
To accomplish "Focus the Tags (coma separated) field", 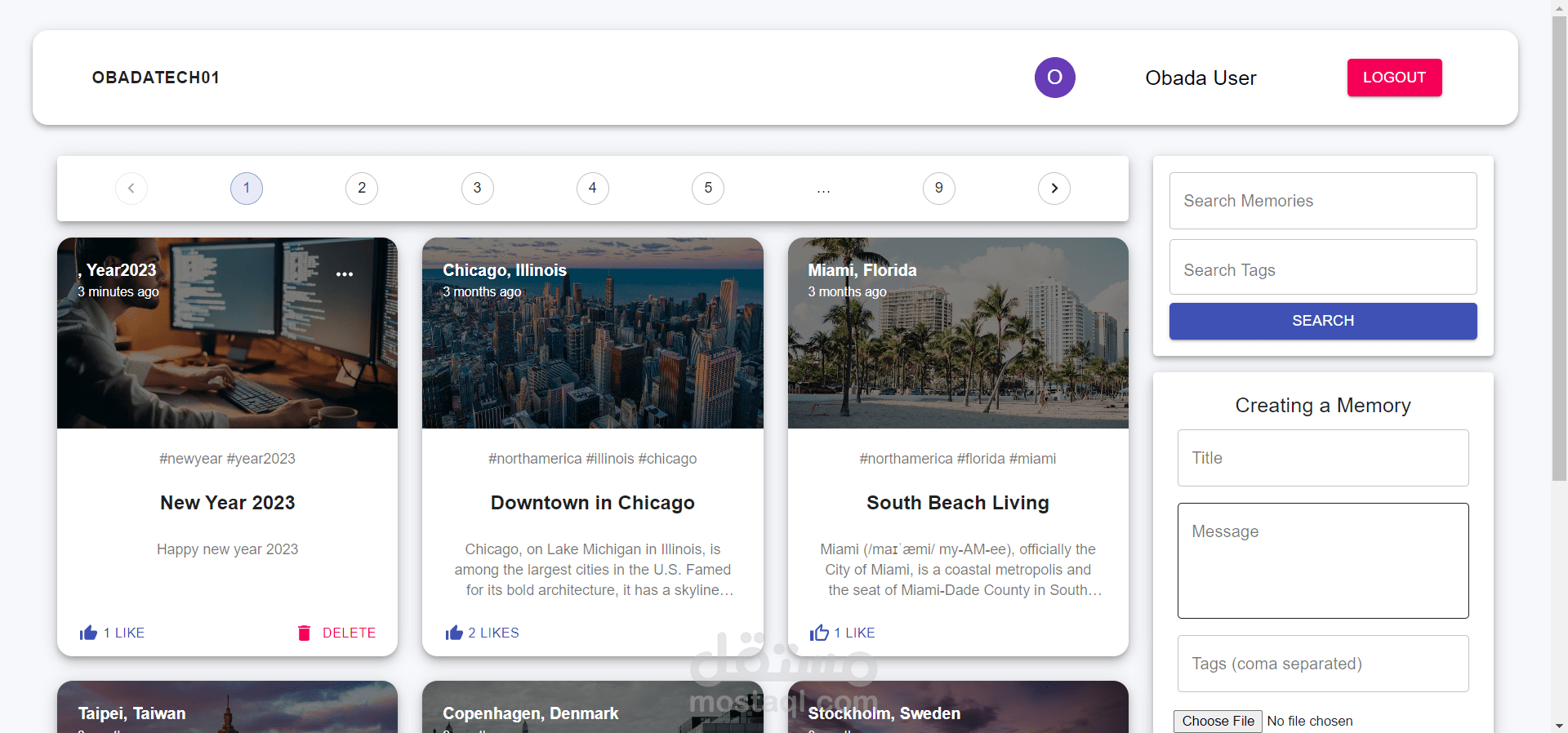I will click(1323, 664).
